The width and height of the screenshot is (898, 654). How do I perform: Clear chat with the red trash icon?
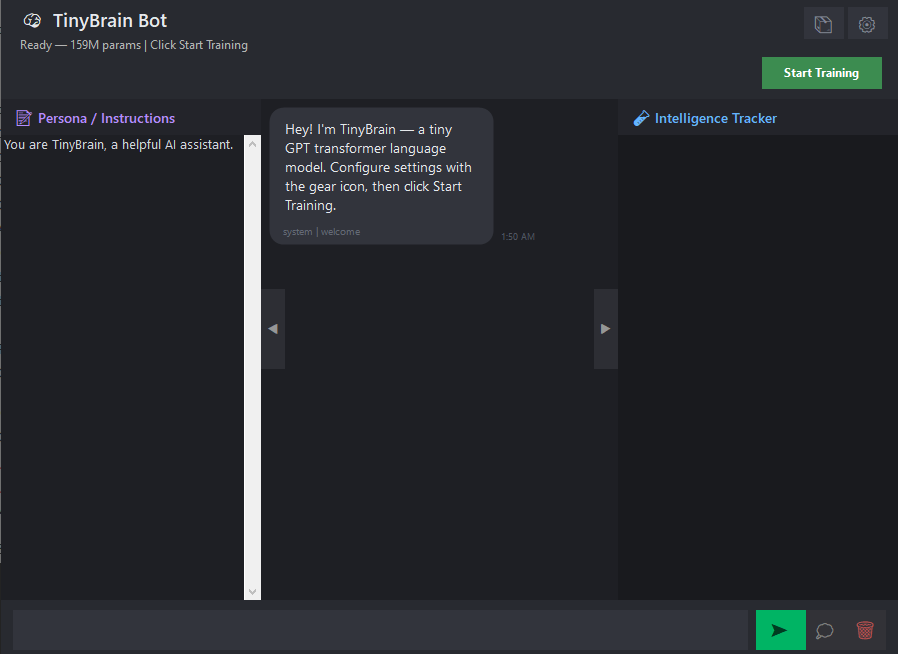click(x=865, y=630)
